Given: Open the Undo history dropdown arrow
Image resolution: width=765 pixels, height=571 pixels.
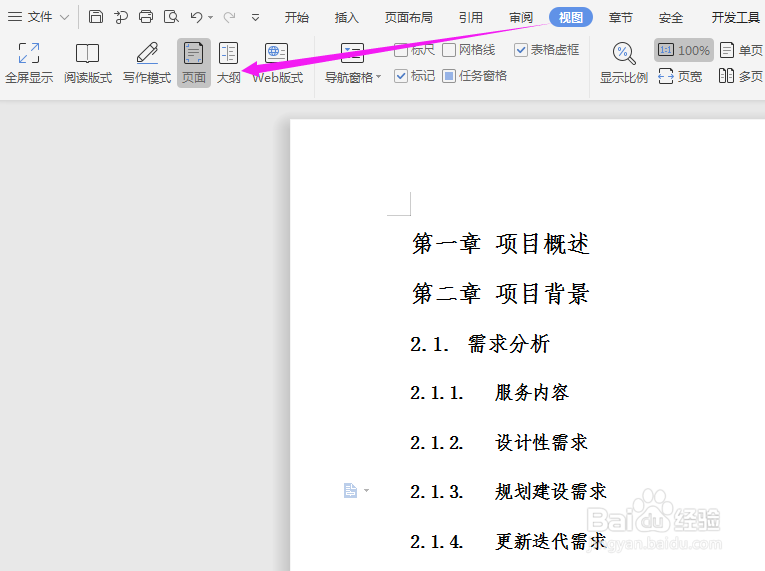Looking at the screenshot, I should pyautogui.click(x=211, y=18).
